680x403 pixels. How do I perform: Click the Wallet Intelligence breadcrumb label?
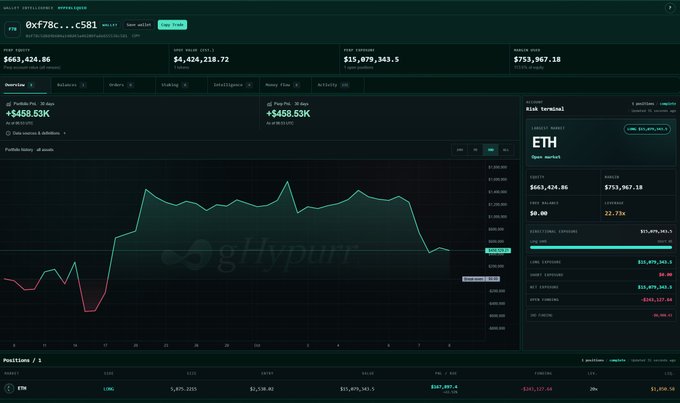tap(28, 8)
